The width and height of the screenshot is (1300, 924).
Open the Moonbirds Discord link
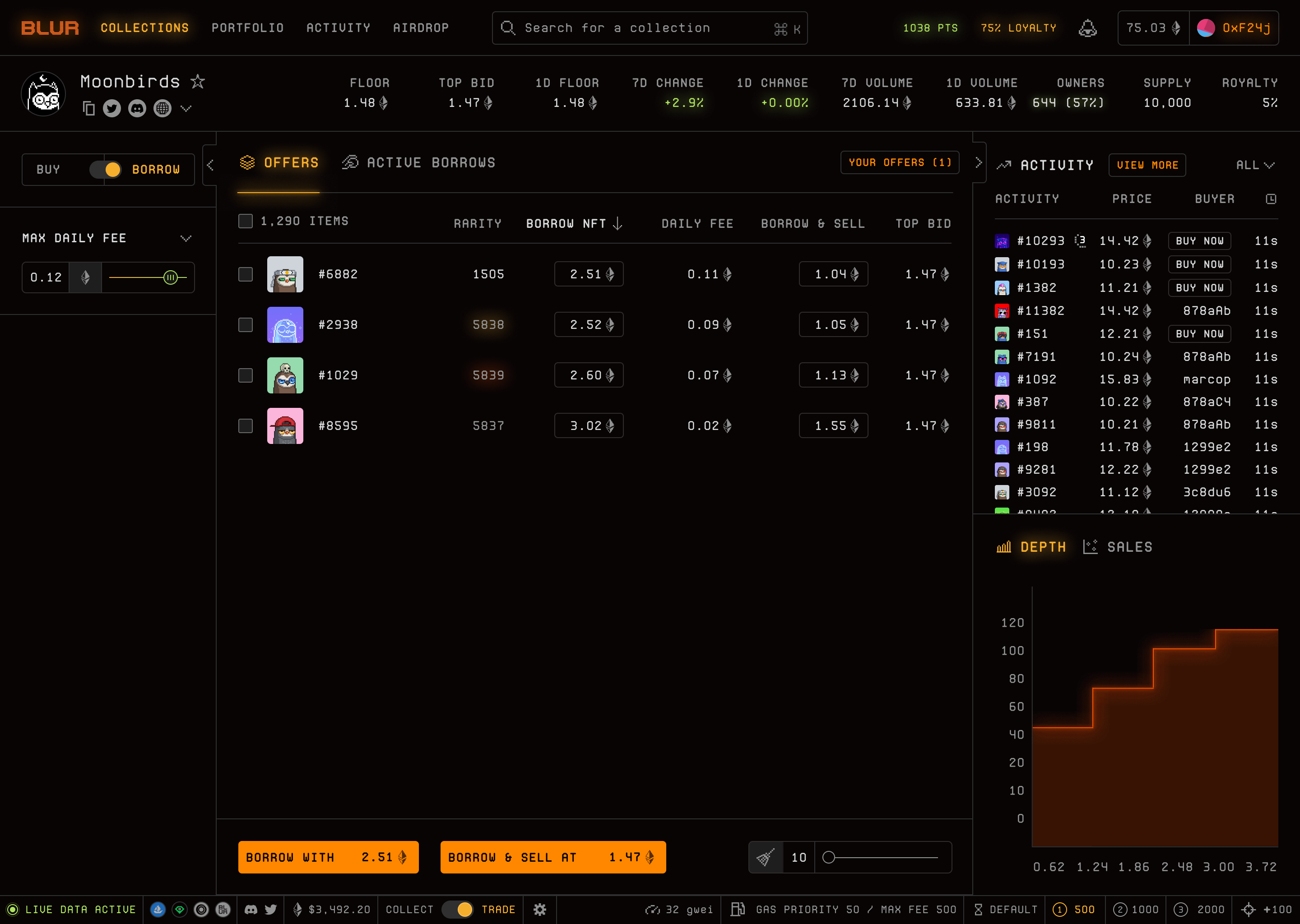click(137, 108)
